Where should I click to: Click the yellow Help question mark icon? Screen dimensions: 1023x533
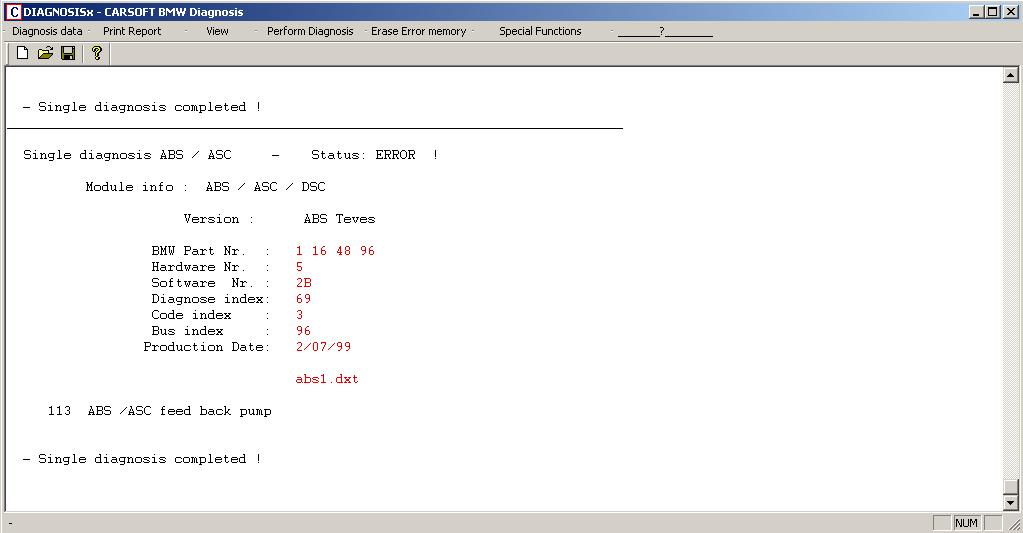pos(97,53)
